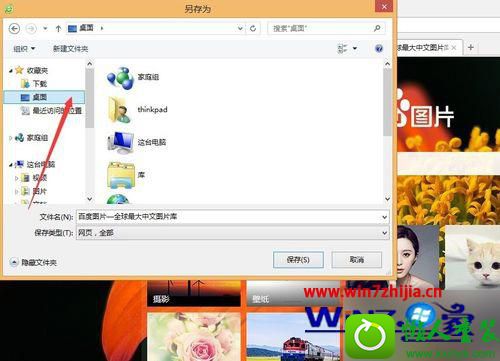Go up one folder level
500x361 pixels.
58,29
